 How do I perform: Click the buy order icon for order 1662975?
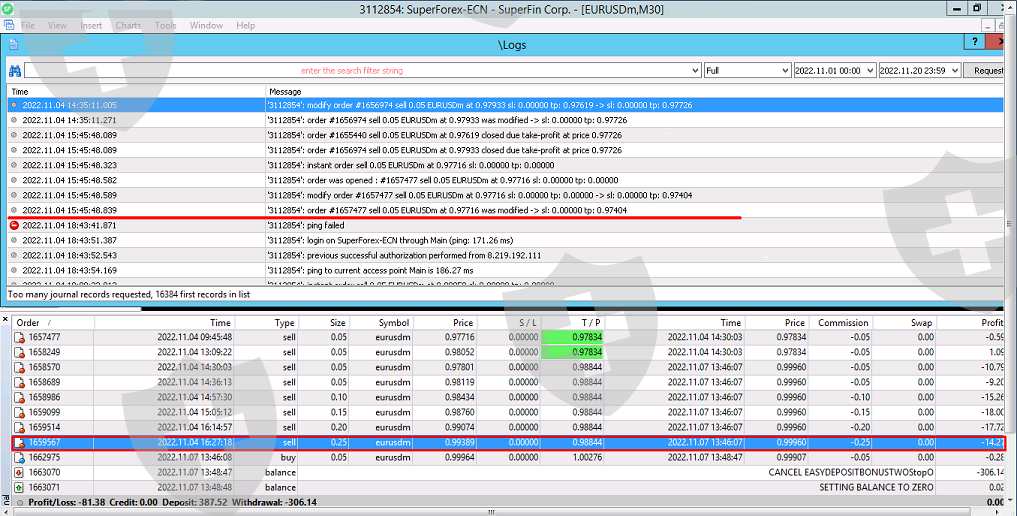19,458
